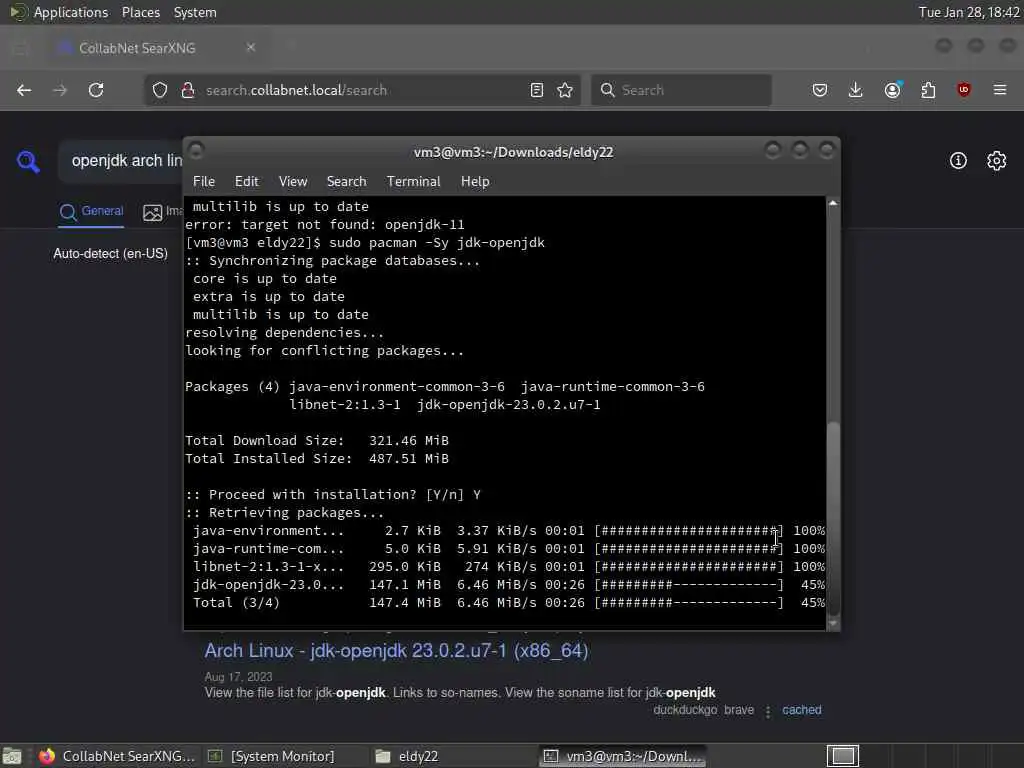Bookmark this page with the star icon
Screen dimensions: 1024x768
pyautogui.click(x=565, y=90)
